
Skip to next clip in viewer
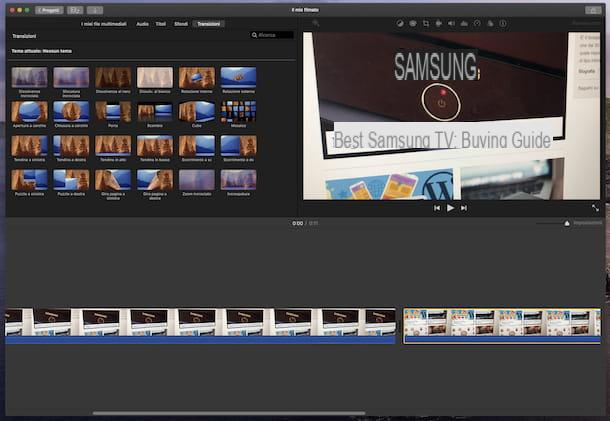click(464, 208)
